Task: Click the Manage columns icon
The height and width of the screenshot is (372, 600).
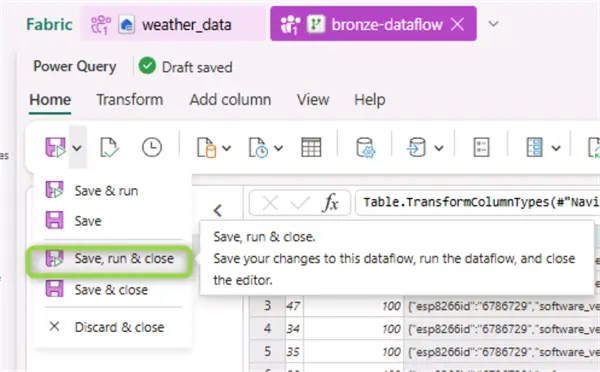Action: [535, 148]
